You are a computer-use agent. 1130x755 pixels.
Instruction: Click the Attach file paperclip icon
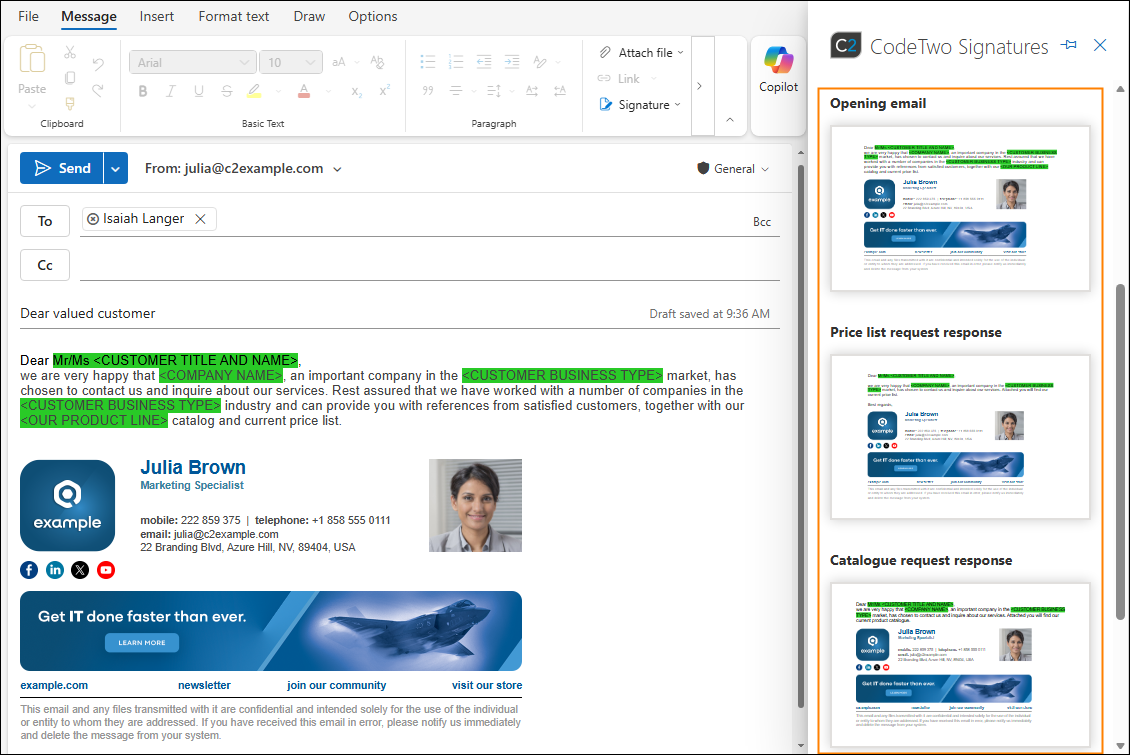pyautogui.click(x=605, y=52)
